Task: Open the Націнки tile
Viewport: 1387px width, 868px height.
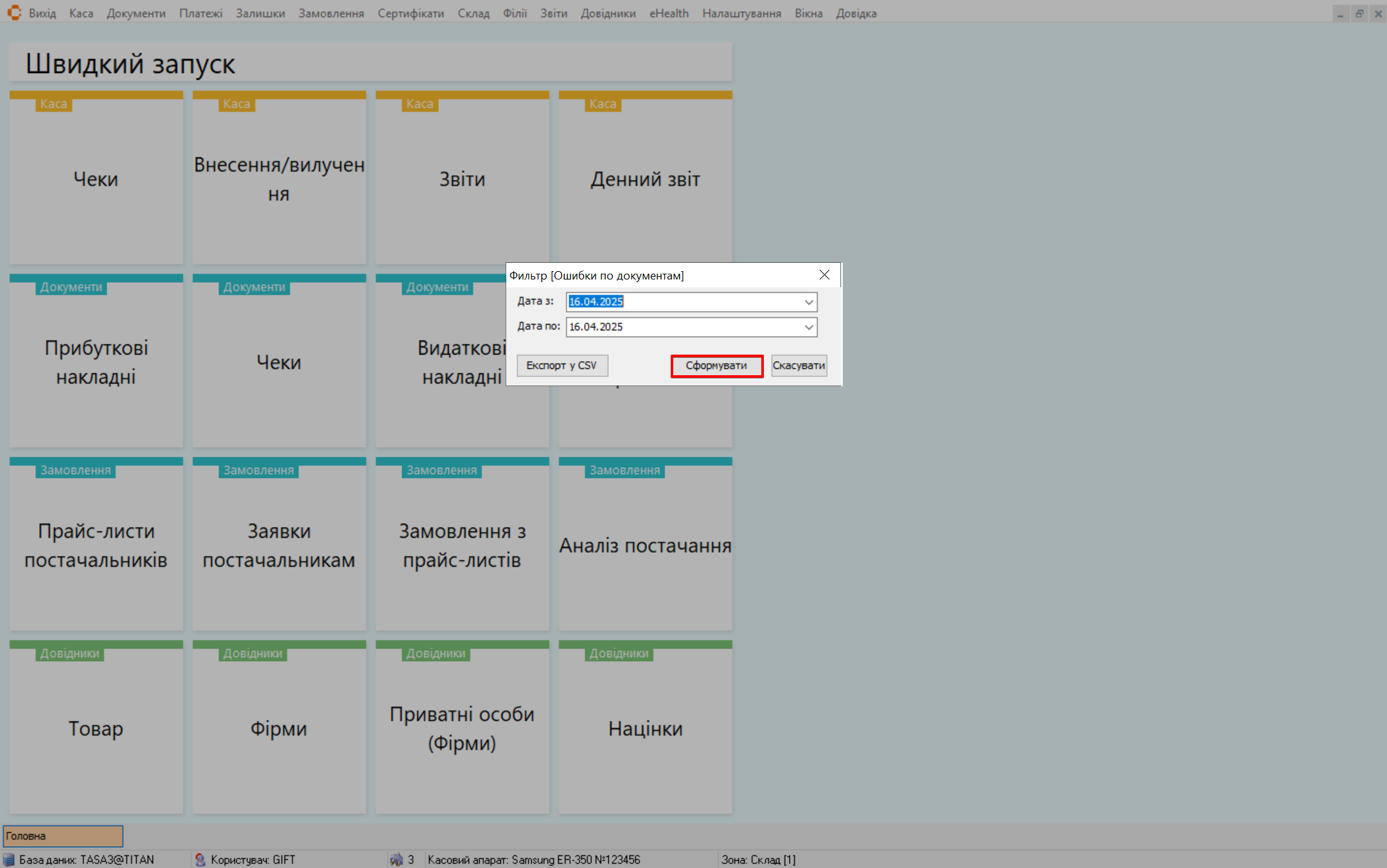Action: click(645, 728)
